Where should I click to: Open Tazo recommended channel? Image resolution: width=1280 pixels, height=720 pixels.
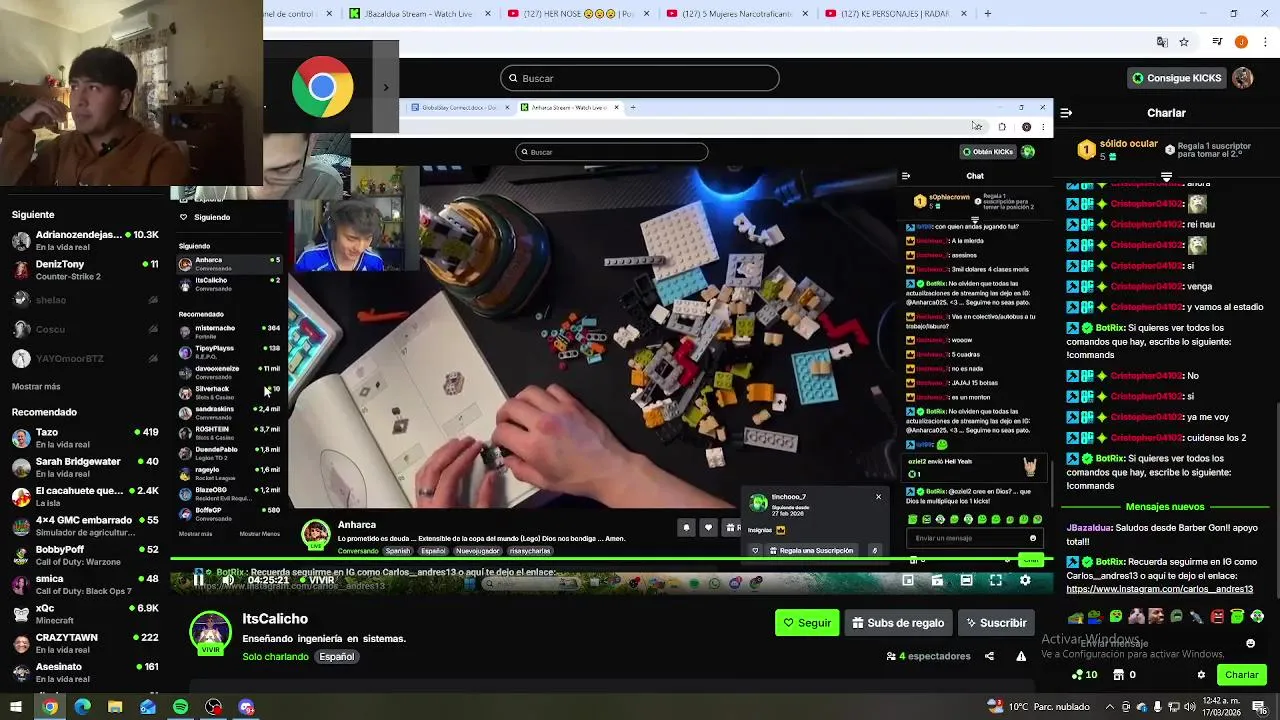(85, 438)
